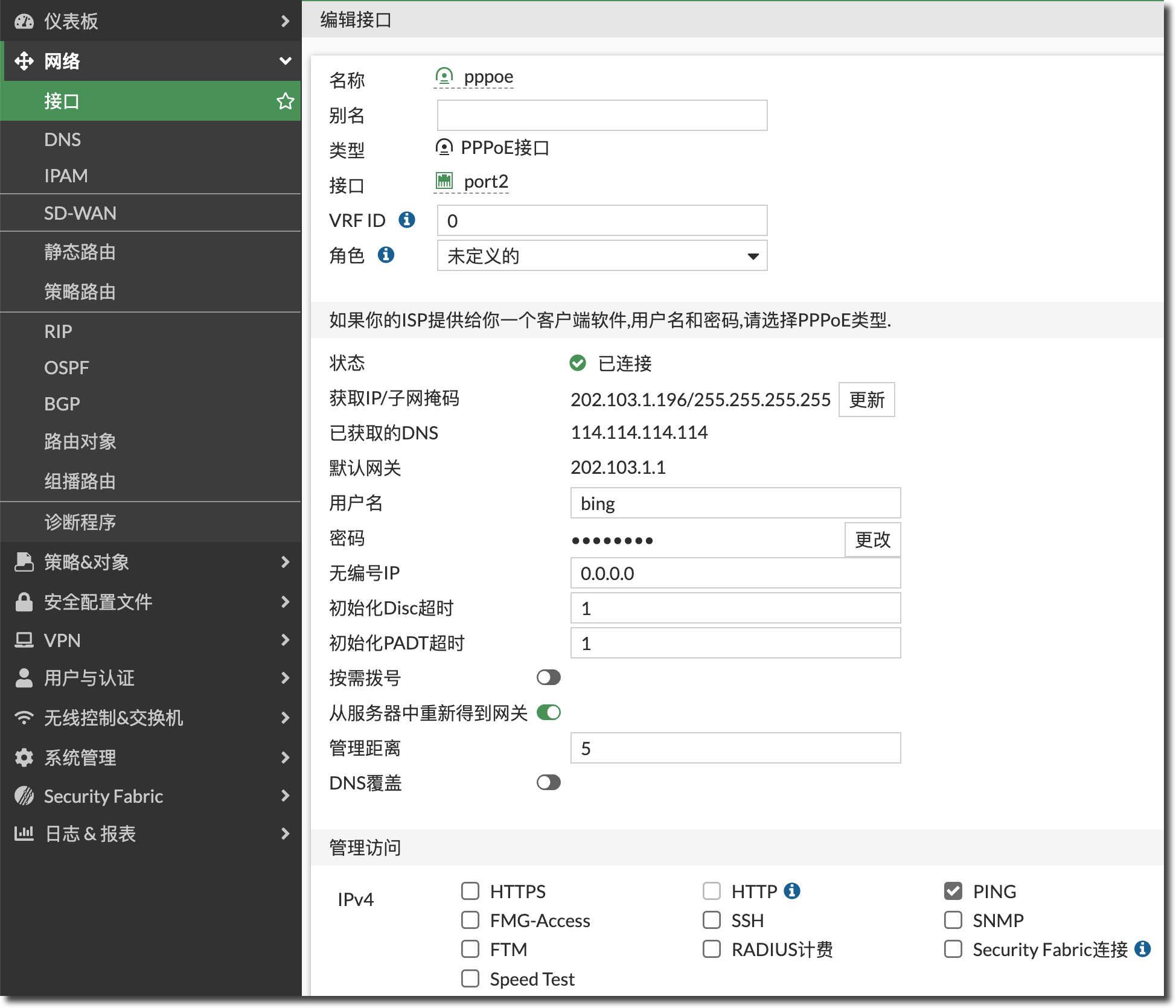Click the info icon next to 角色

click(386, 255)
